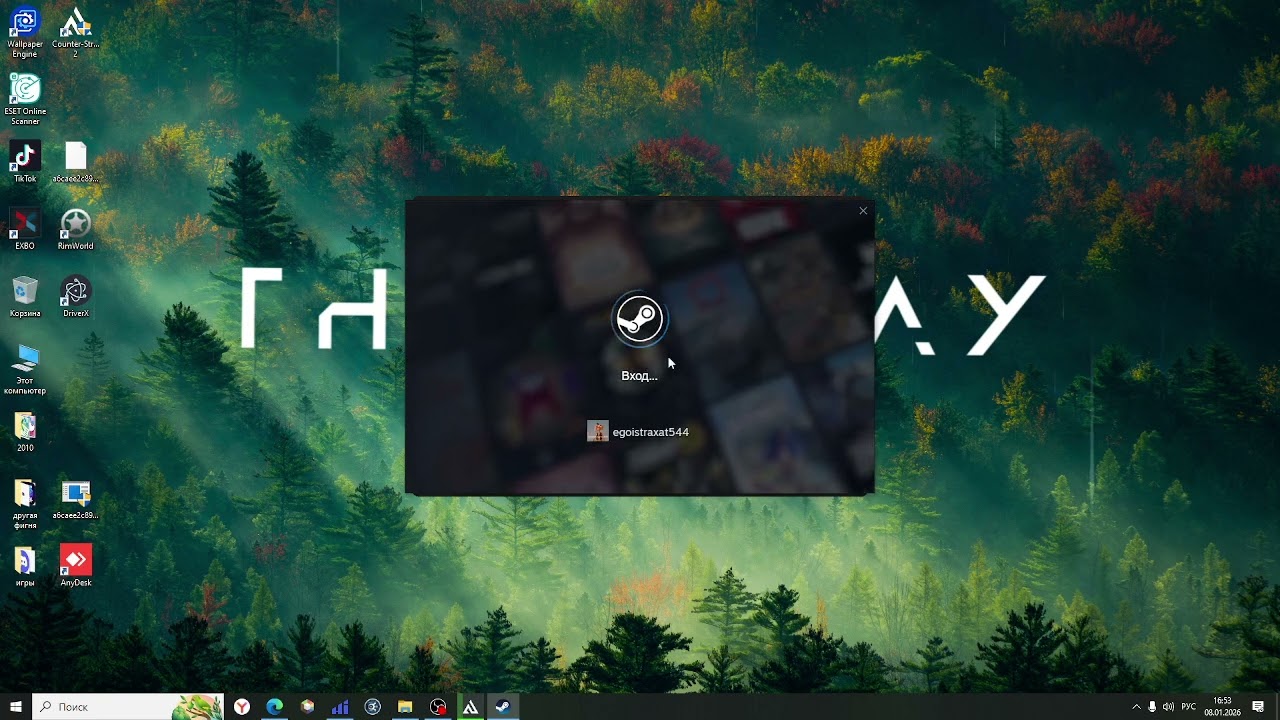The height and width of the screenshot is (720, 1280).
Task: Click egoistraxat544 account avatar
Action: pyautogui.click(x=597, y=432)
